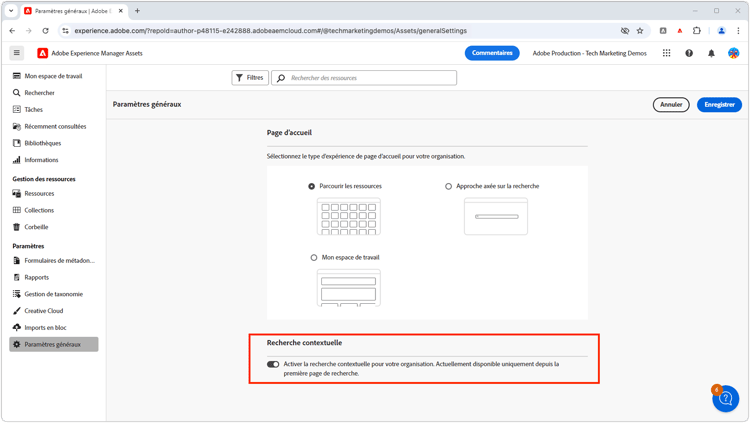
Task: Click the Paramètres généraux gear icon
Action: tap(17, 344)
